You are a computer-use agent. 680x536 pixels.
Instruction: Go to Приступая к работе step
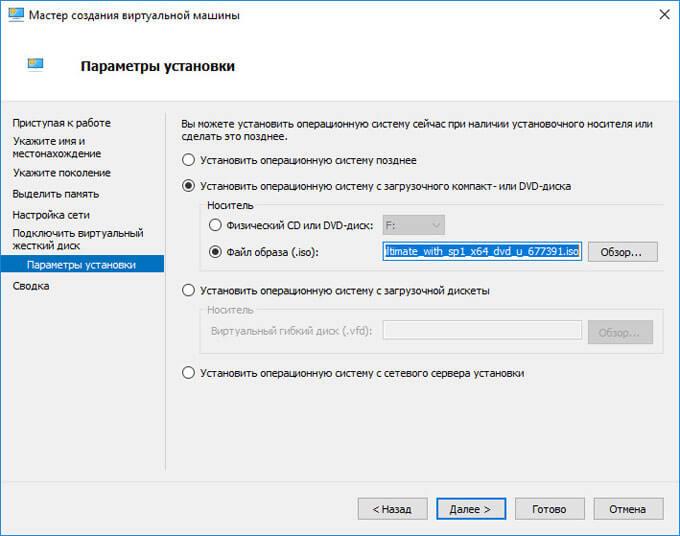(61, 123)
